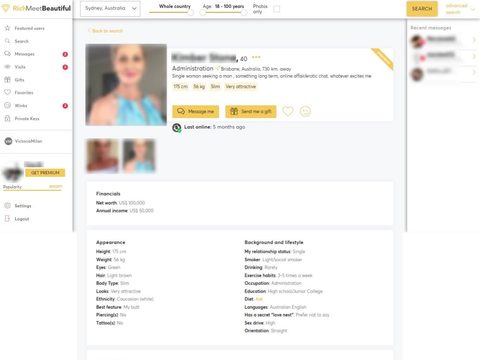Click the Administration occupation heading
Viewport: 480px width, 360px height.
point(193,68)
